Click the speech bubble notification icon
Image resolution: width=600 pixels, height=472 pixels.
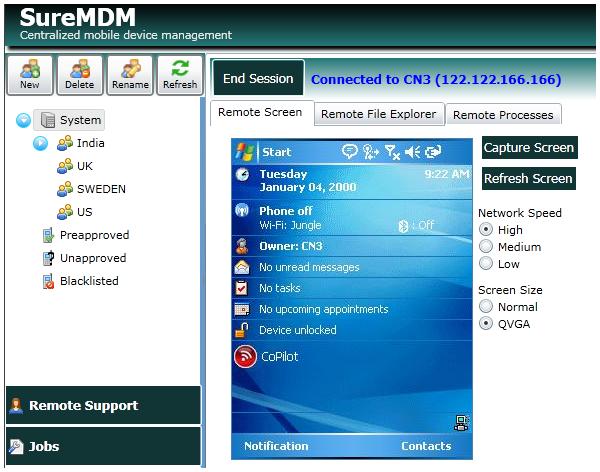(x=349, y=151)
